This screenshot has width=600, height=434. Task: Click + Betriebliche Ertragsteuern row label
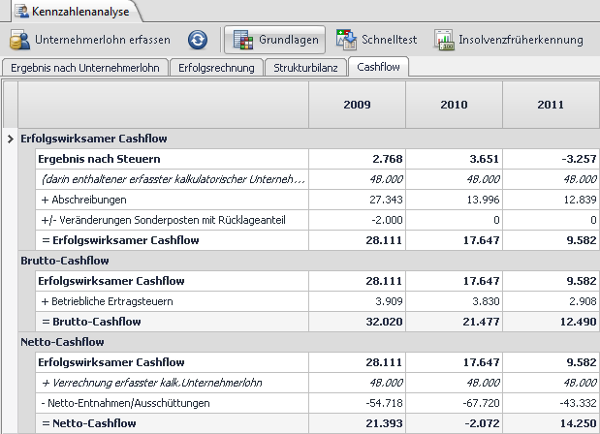[x=107, y=301]
